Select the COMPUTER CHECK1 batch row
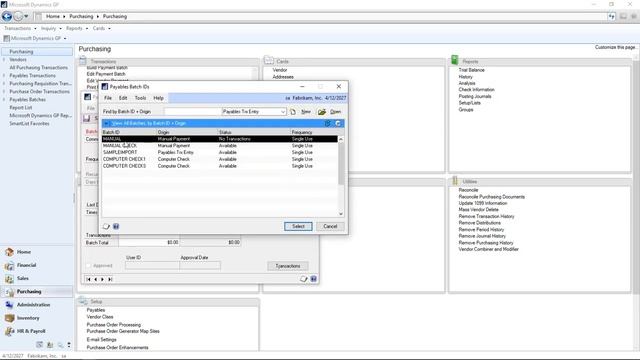Viewport: 640px width, 360px height. coord(220,159)
